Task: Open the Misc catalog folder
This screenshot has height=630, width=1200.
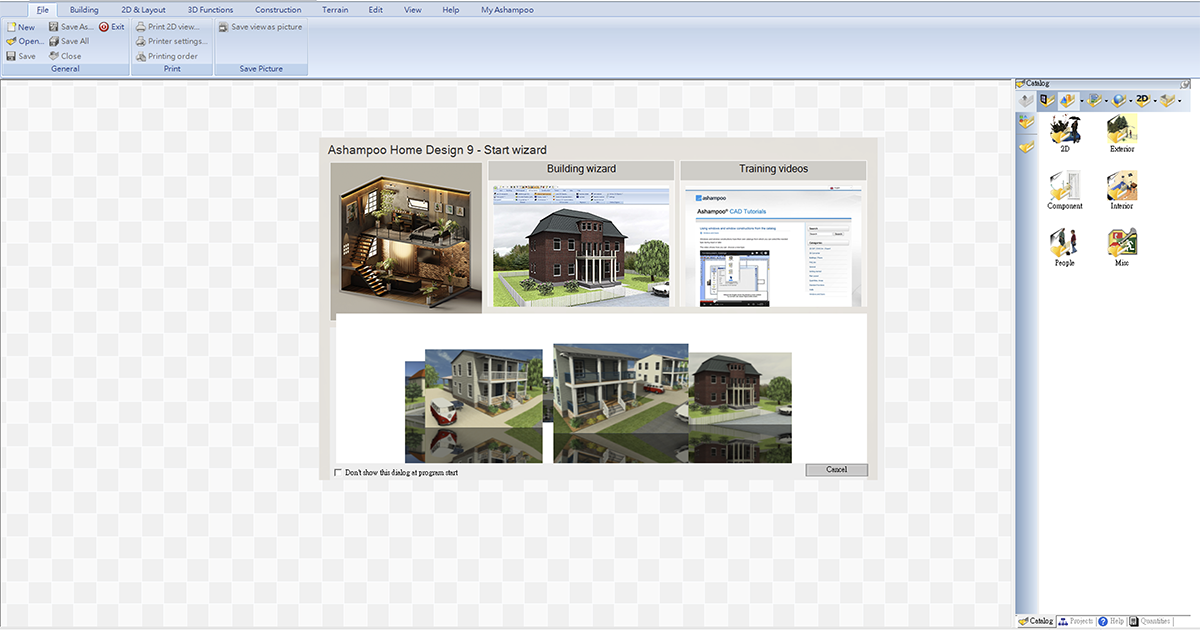Action: 1122,245
